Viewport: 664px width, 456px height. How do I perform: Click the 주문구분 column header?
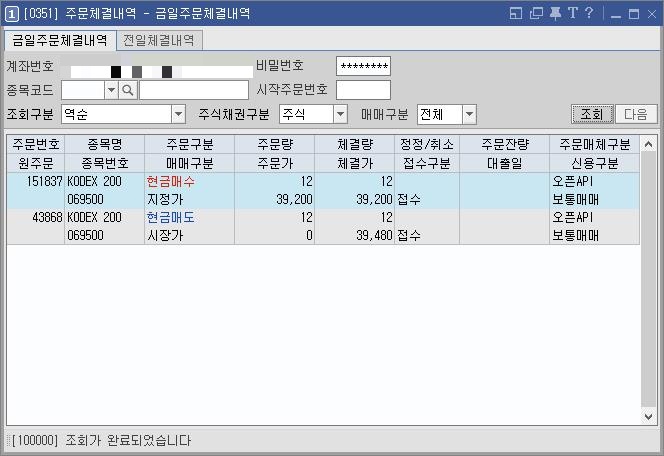tap(189, 144)
